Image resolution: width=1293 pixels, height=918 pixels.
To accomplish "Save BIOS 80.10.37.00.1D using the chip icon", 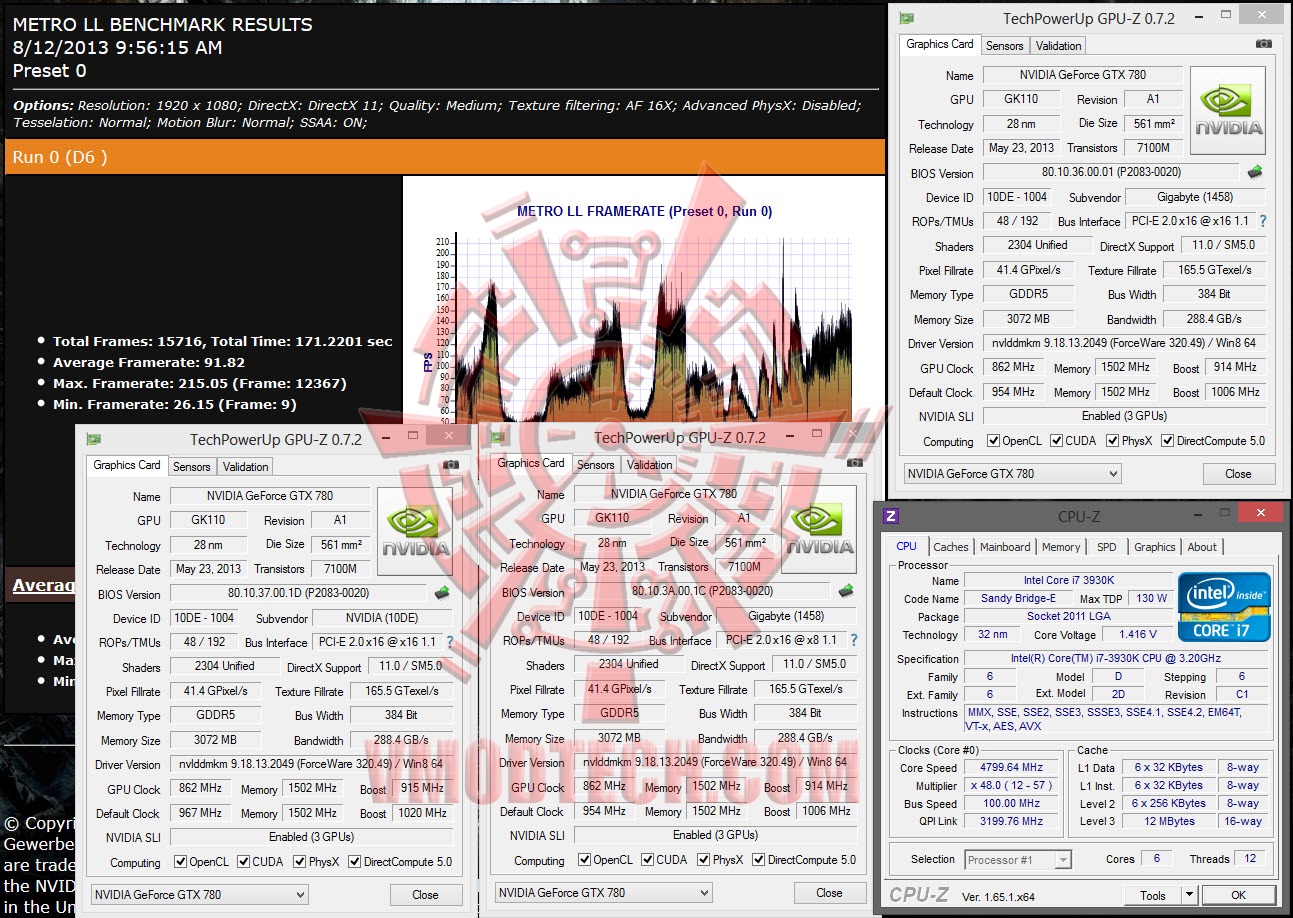I will 441,593.
